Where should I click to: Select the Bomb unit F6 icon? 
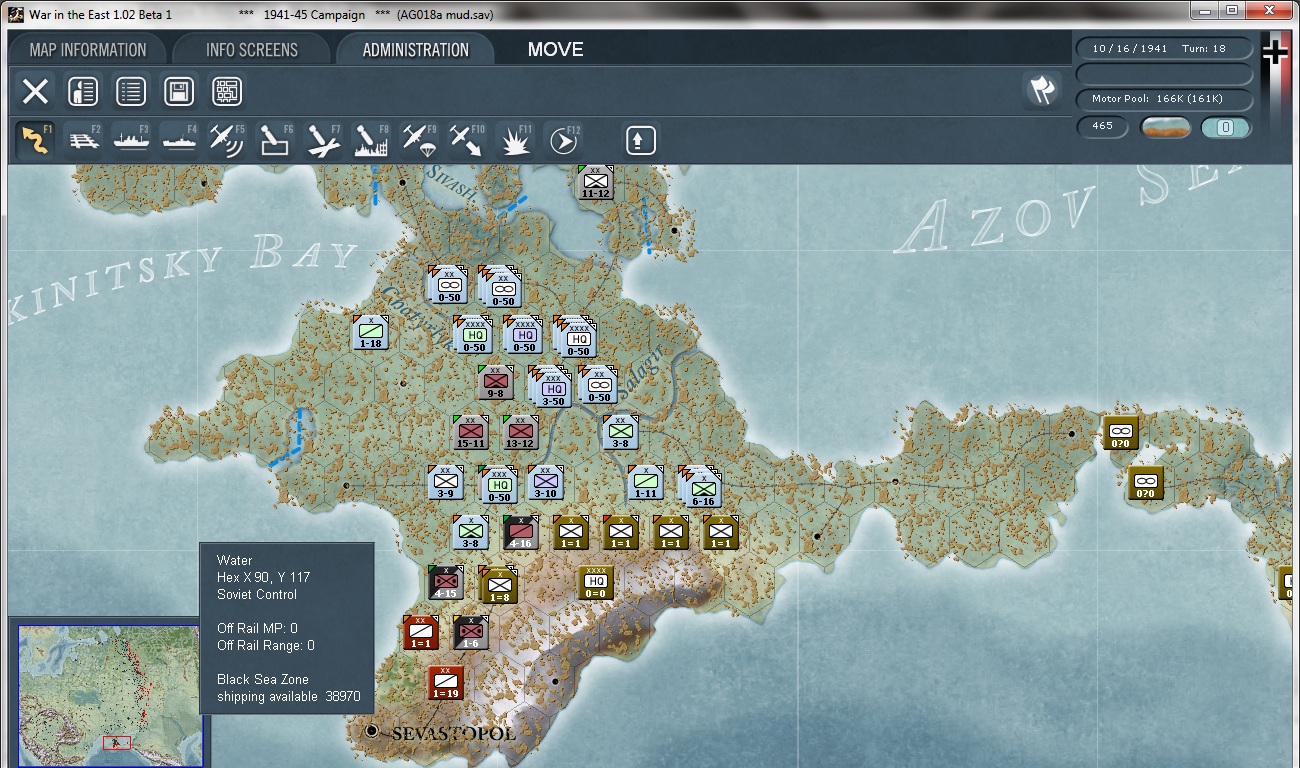click(276, 140)
